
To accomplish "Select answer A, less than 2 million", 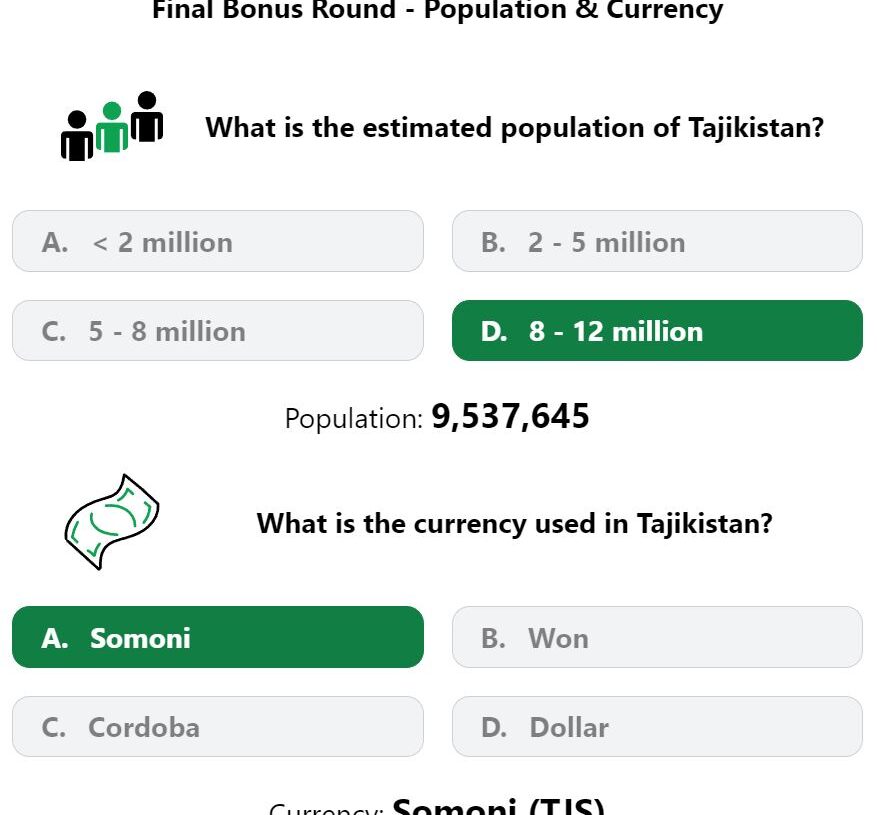I will coord(218,241).
